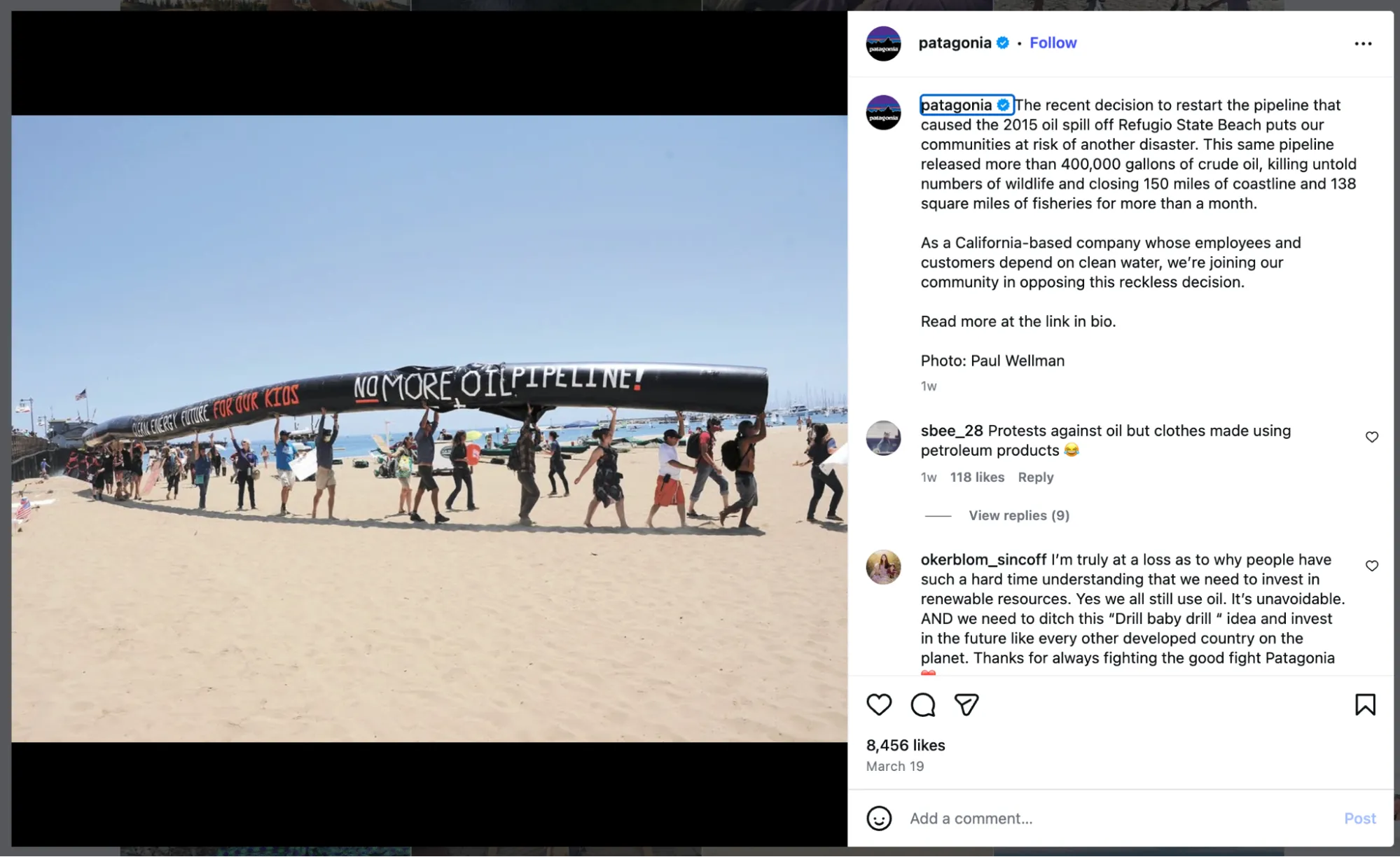Image resolution: width=1400 pixels, height=857 pixels.
Task: Like the post with the heart icon
Action: pyautogui.click(x=879, y=704)
